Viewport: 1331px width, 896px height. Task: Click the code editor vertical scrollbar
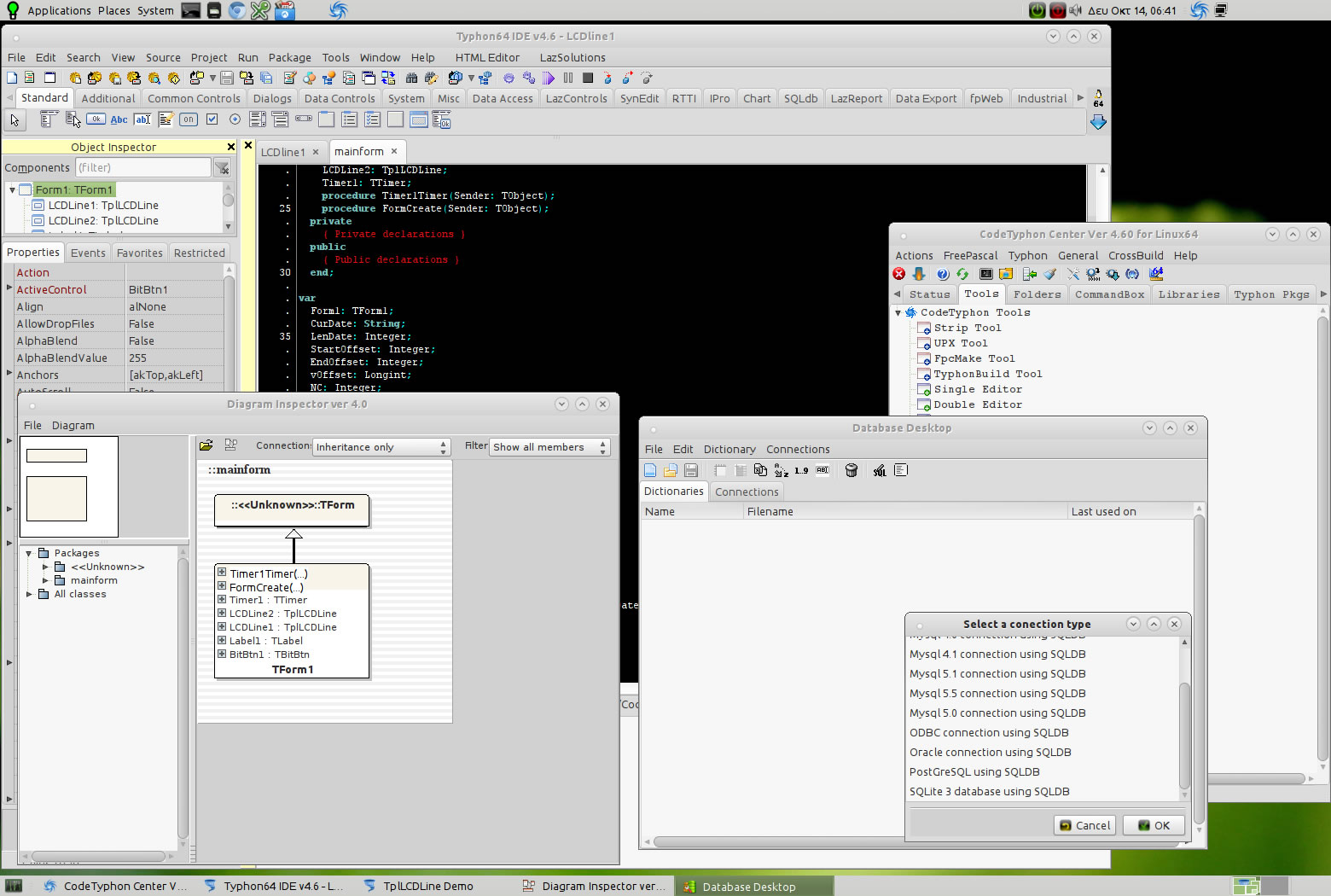(1102, 279)
